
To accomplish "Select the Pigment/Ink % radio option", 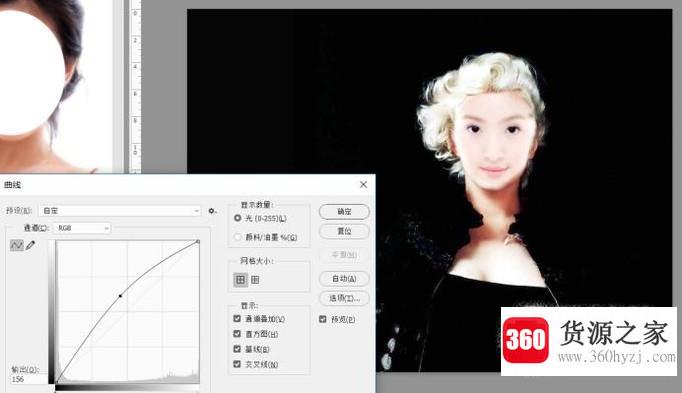I will coord(237,237).
